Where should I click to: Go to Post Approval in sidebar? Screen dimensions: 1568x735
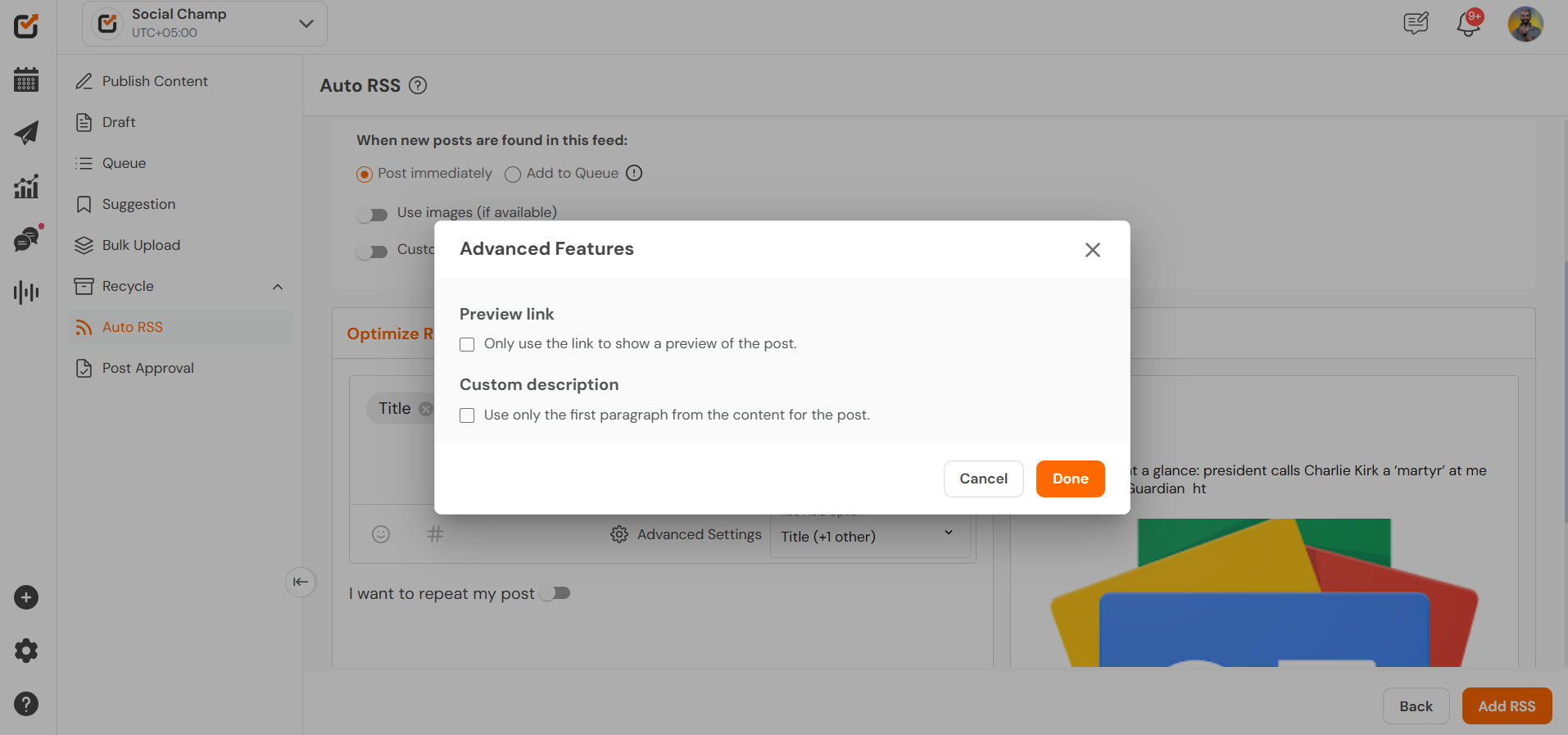tap(147, 368)
